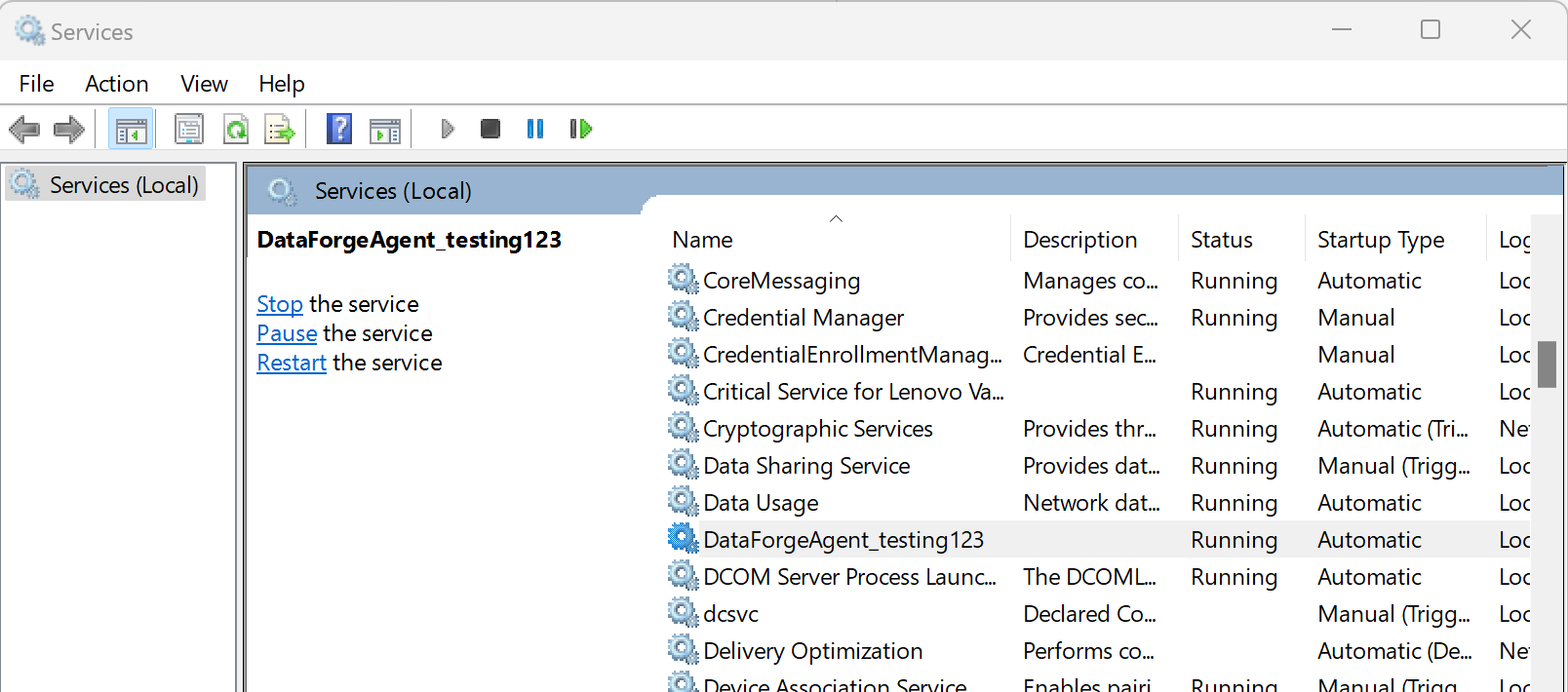The height and width of the screenshot is (692, 1568).
Task: Click the Export List toolbar icon
Action: (x=280, y=129)
